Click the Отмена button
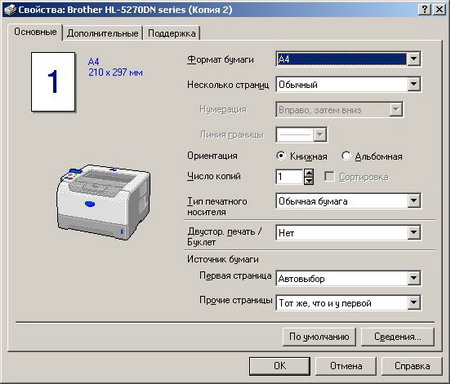This screenshot has height=384, width=450. point(346,366)
